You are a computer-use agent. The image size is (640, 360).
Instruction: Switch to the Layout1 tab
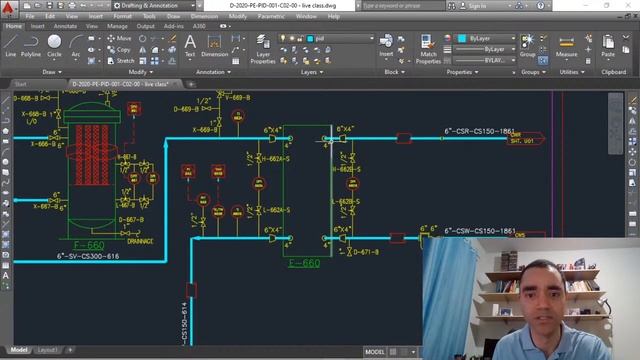point(47,350)
